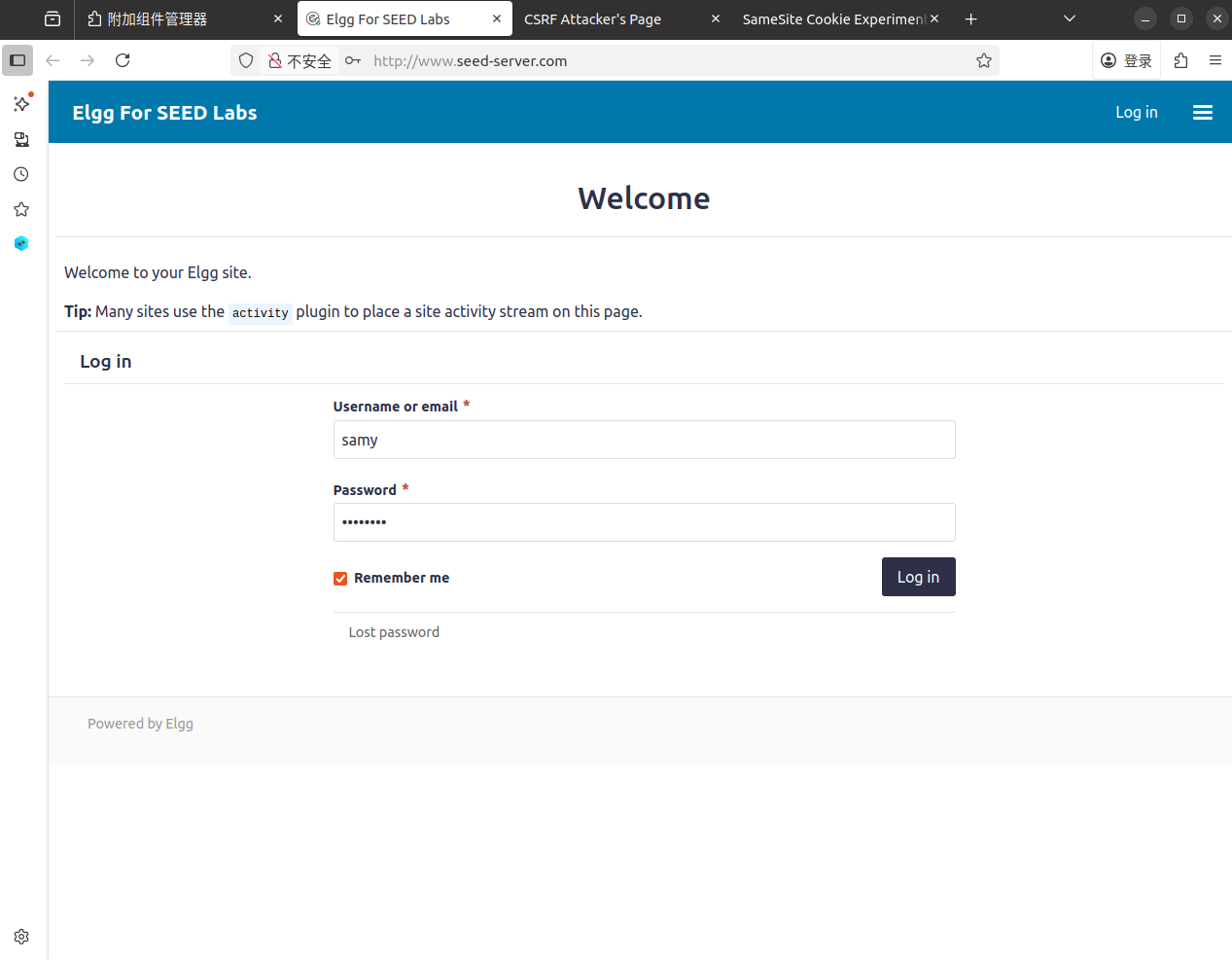Toggle the Firefox sidebar button
Viewport: 1232px width, 960px height.
pos(18,60)
